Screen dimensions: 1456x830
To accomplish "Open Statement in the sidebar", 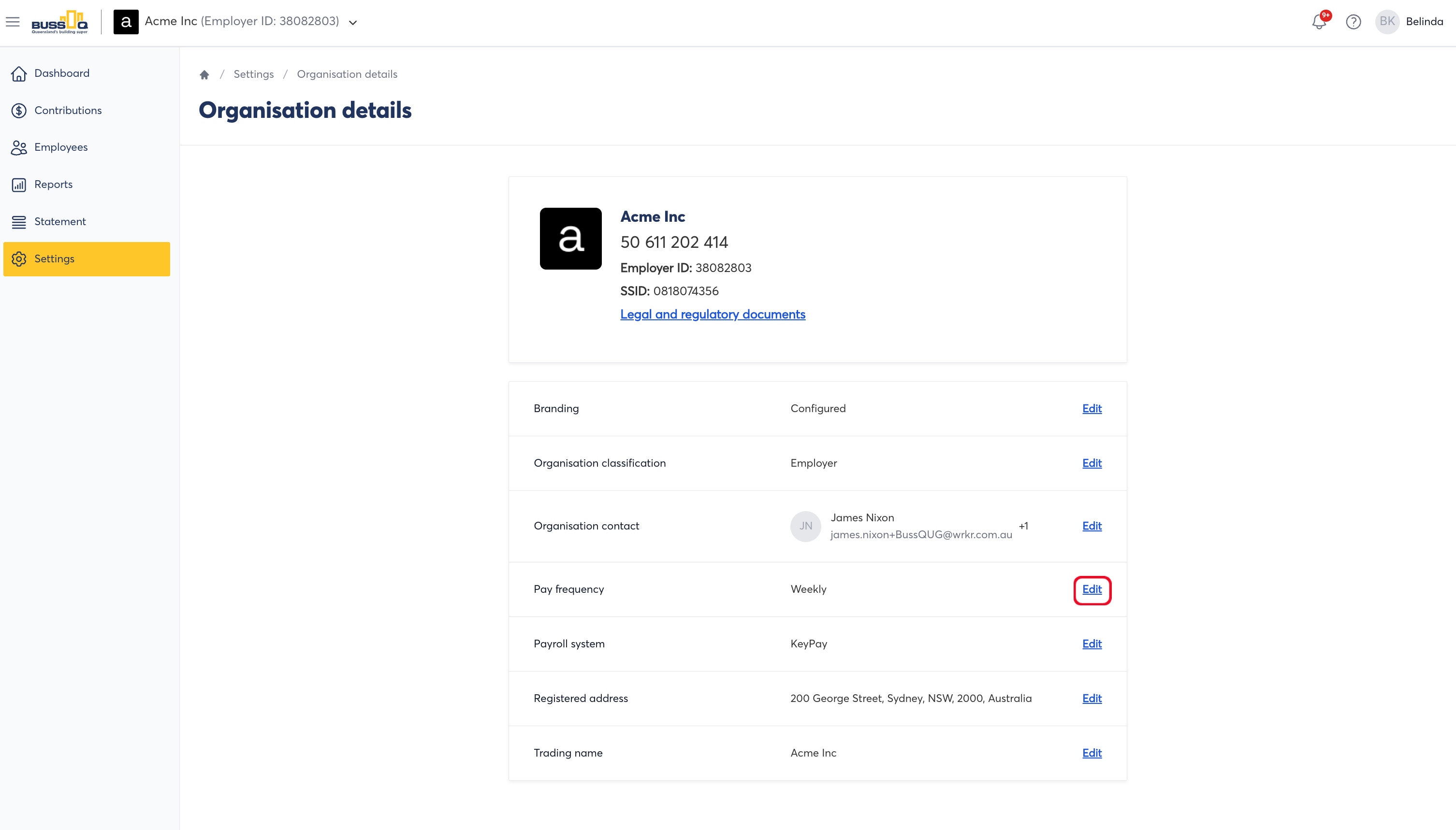I will click(x=87, y=222).
